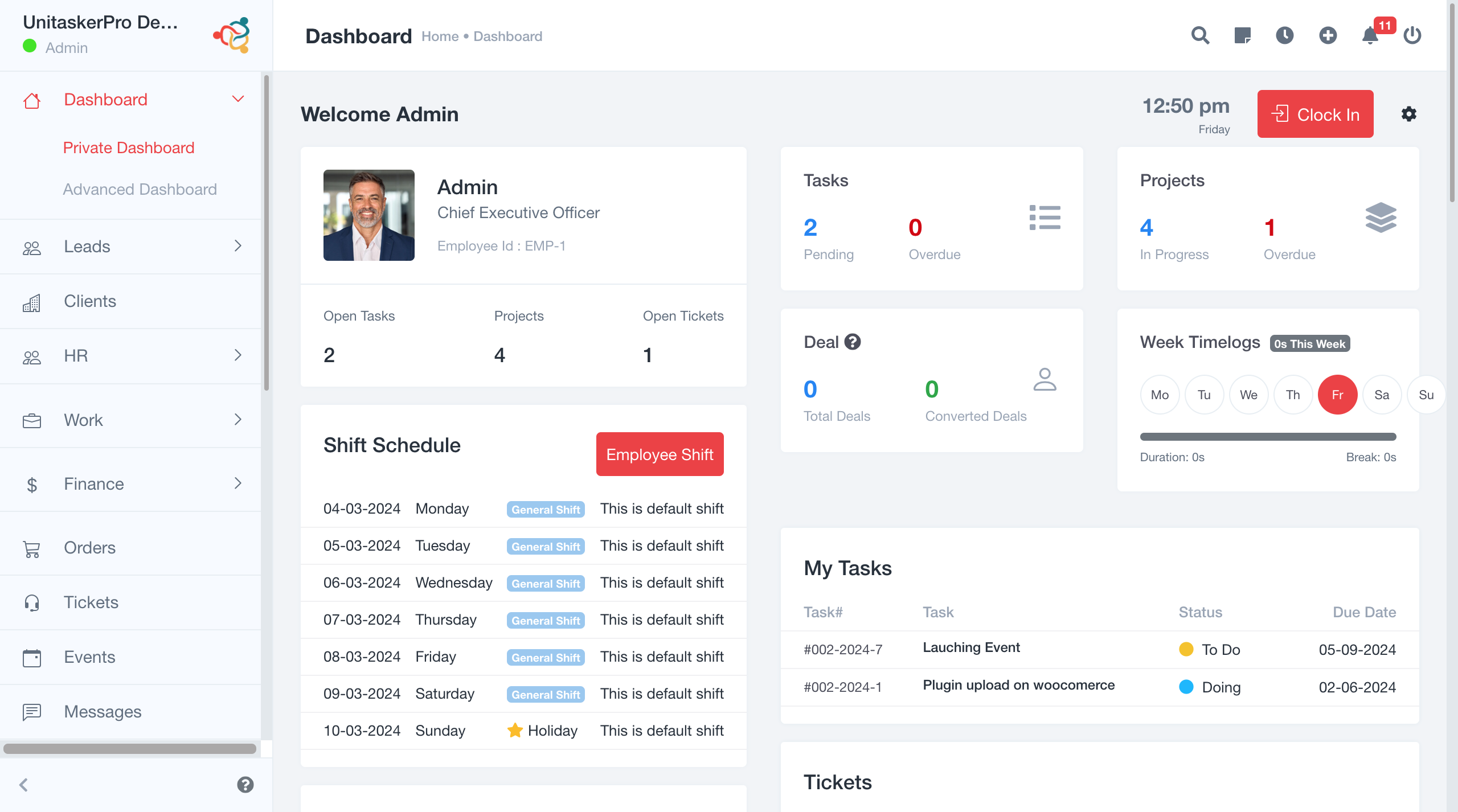Image resolution: width=1458 pixels, height=812 pixels.
Task: Click the week timelogs progress bar
Action: 1268,437
